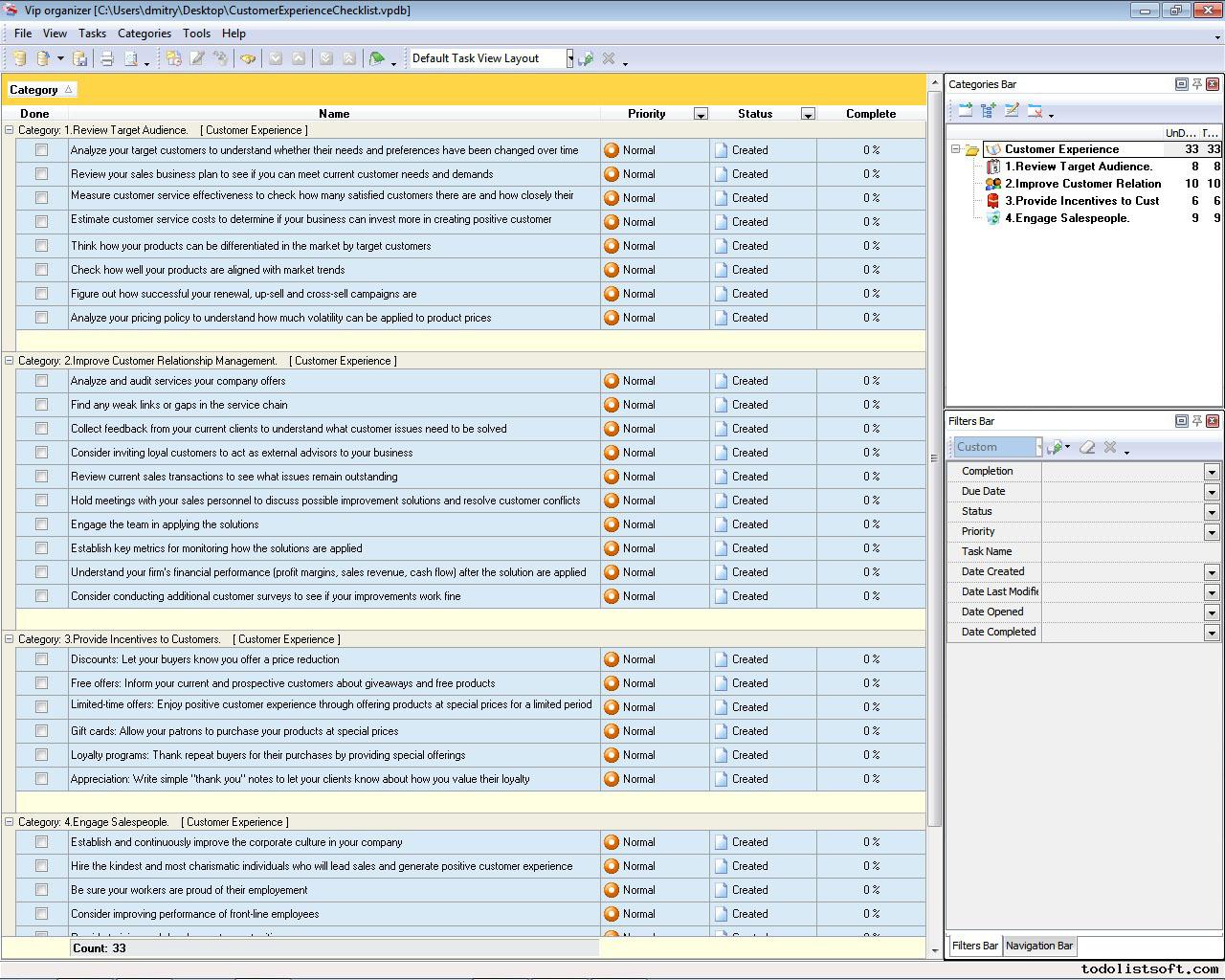The image size is (1225, 980).
Task: Tick Done box for 'Engage the team' task
Action: point(41,524)
